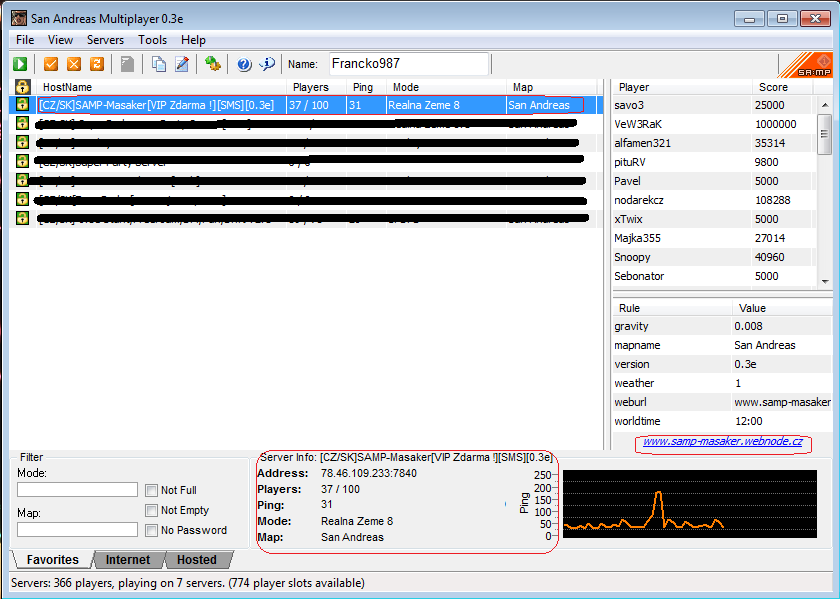This screenshot has width=840, height=600.
Task: Click the application icon in title bar
Action: [x=19, y=19]
